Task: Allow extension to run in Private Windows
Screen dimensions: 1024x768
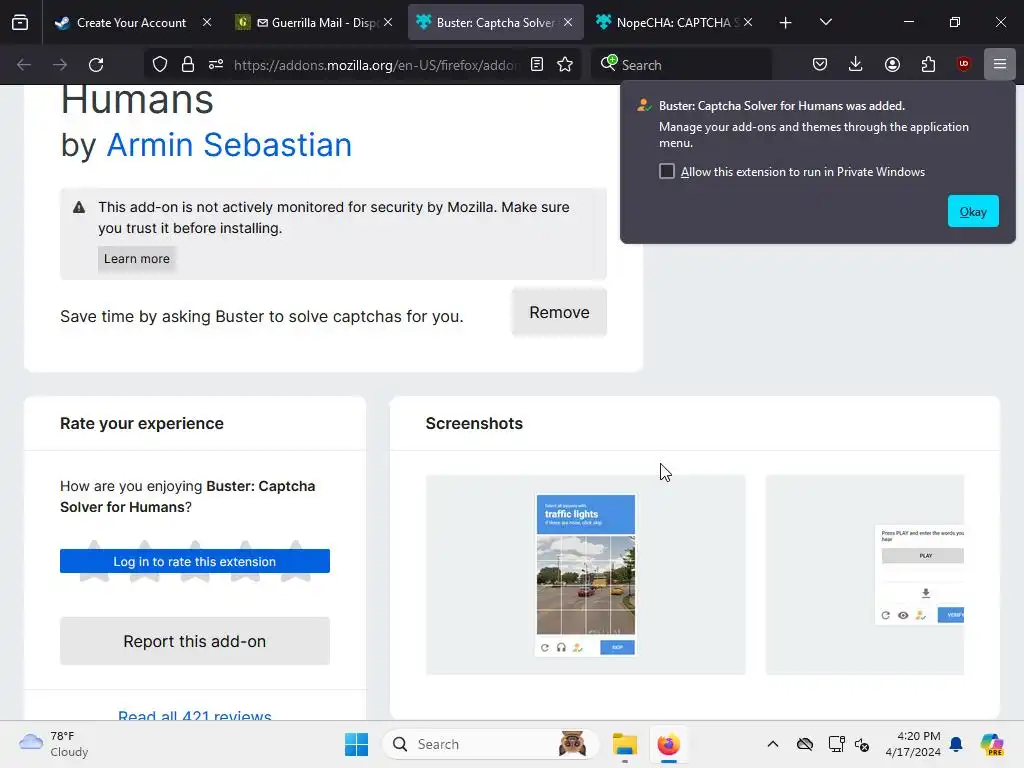Action: tap(667, 171)
